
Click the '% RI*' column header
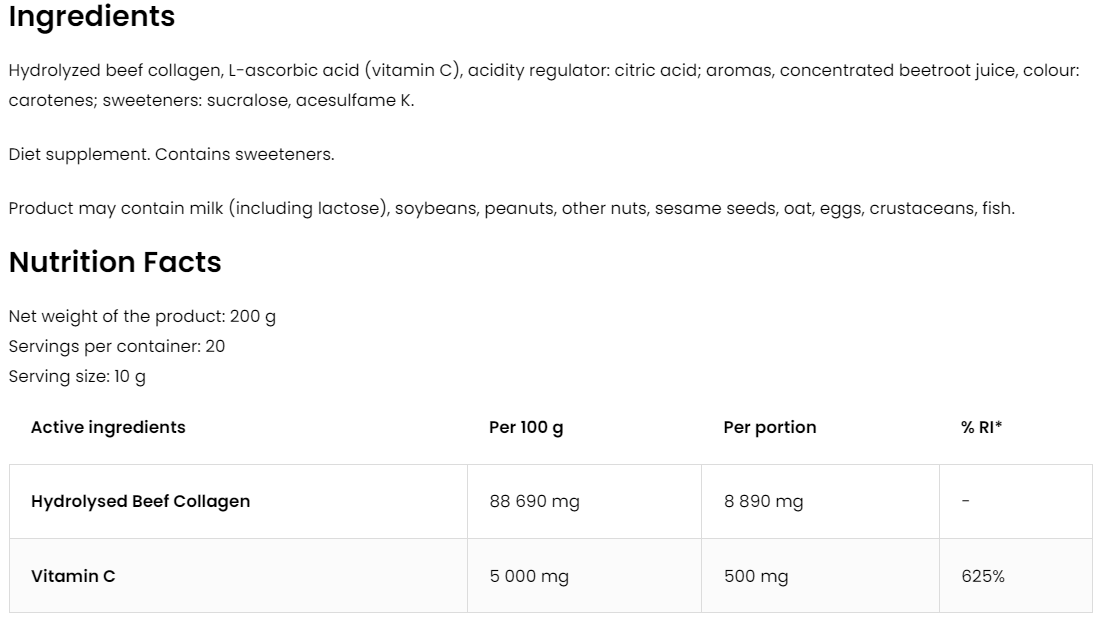point(981,427)
